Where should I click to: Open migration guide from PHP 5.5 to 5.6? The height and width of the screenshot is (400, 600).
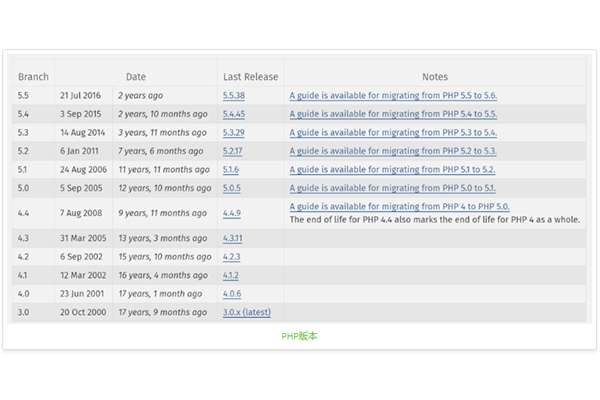click(x=393, y=95)
